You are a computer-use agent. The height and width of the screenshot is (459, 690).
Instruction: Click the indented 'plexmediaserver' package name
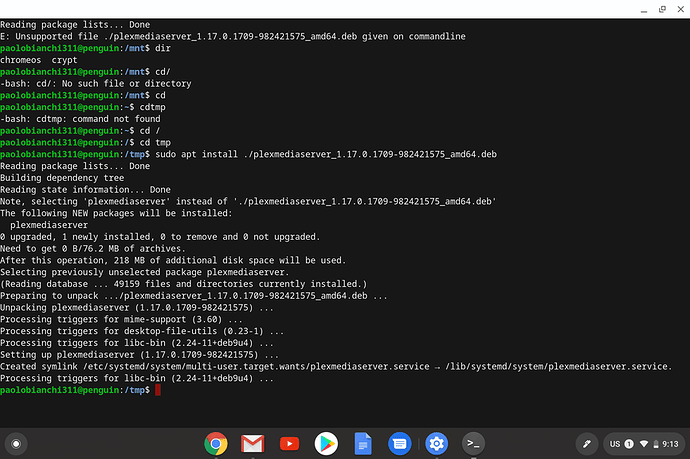click(x=49, y=225)
